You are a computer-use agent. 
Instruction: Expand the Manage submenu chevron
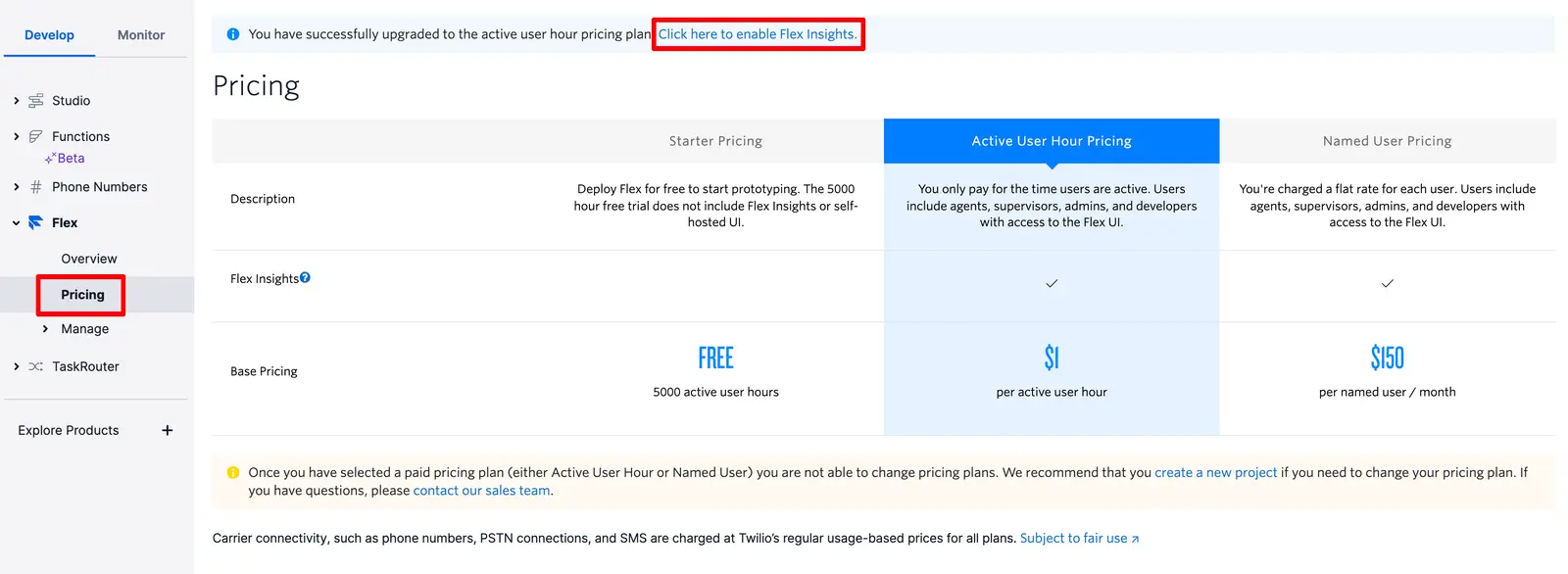[x=45, y=329]
